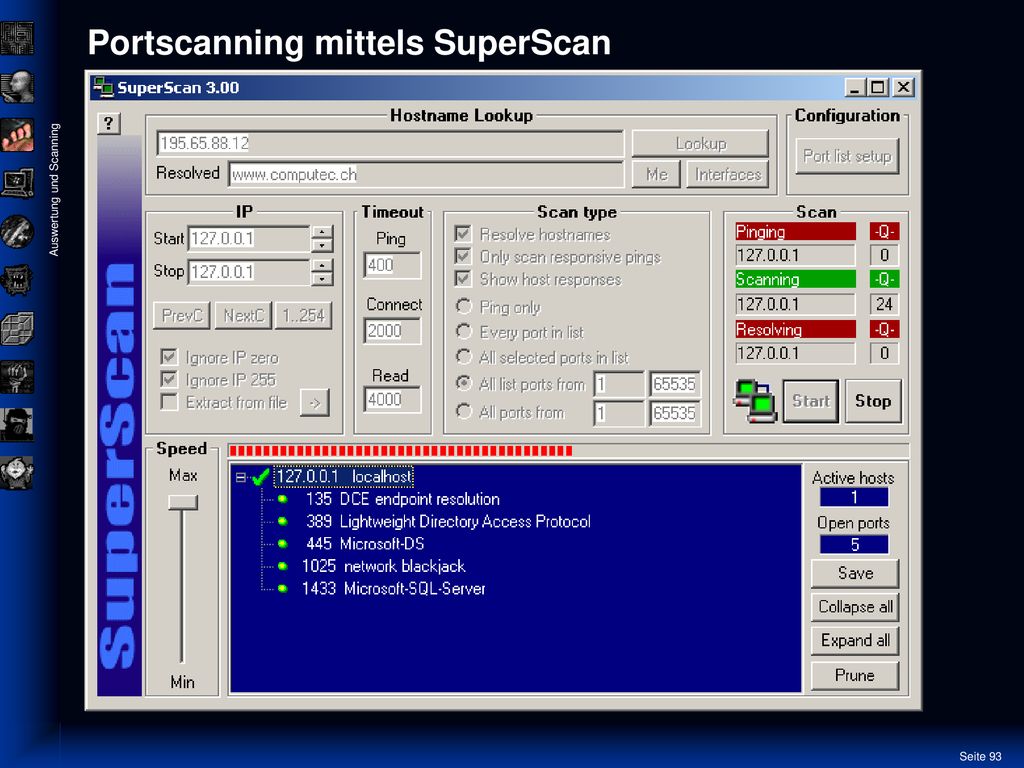1024x768 pixels.
Task: Click the wireframe cube sidebar icon
Action: tap(17, 328)
